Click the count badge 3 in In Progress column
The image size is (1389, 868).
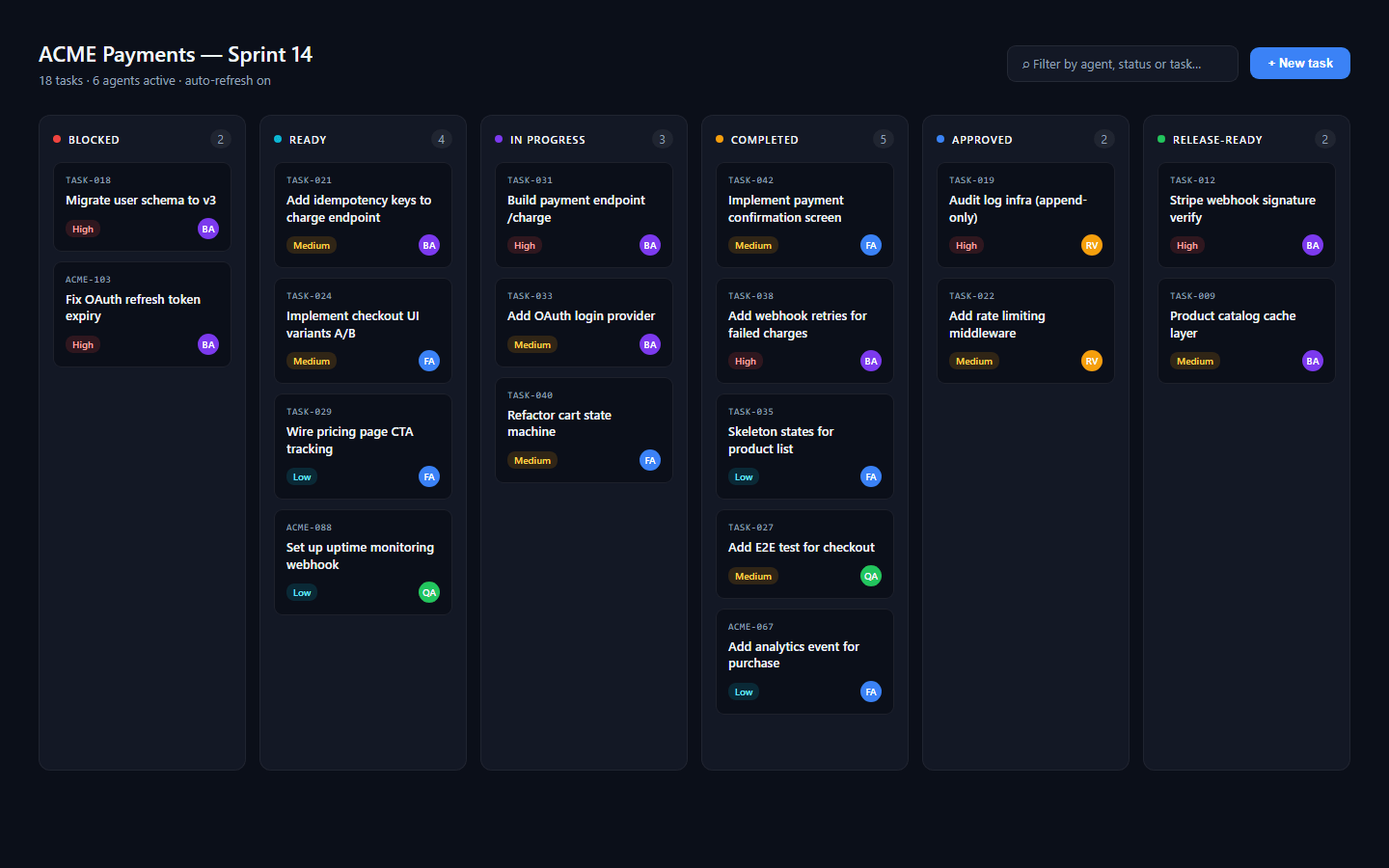663,139
